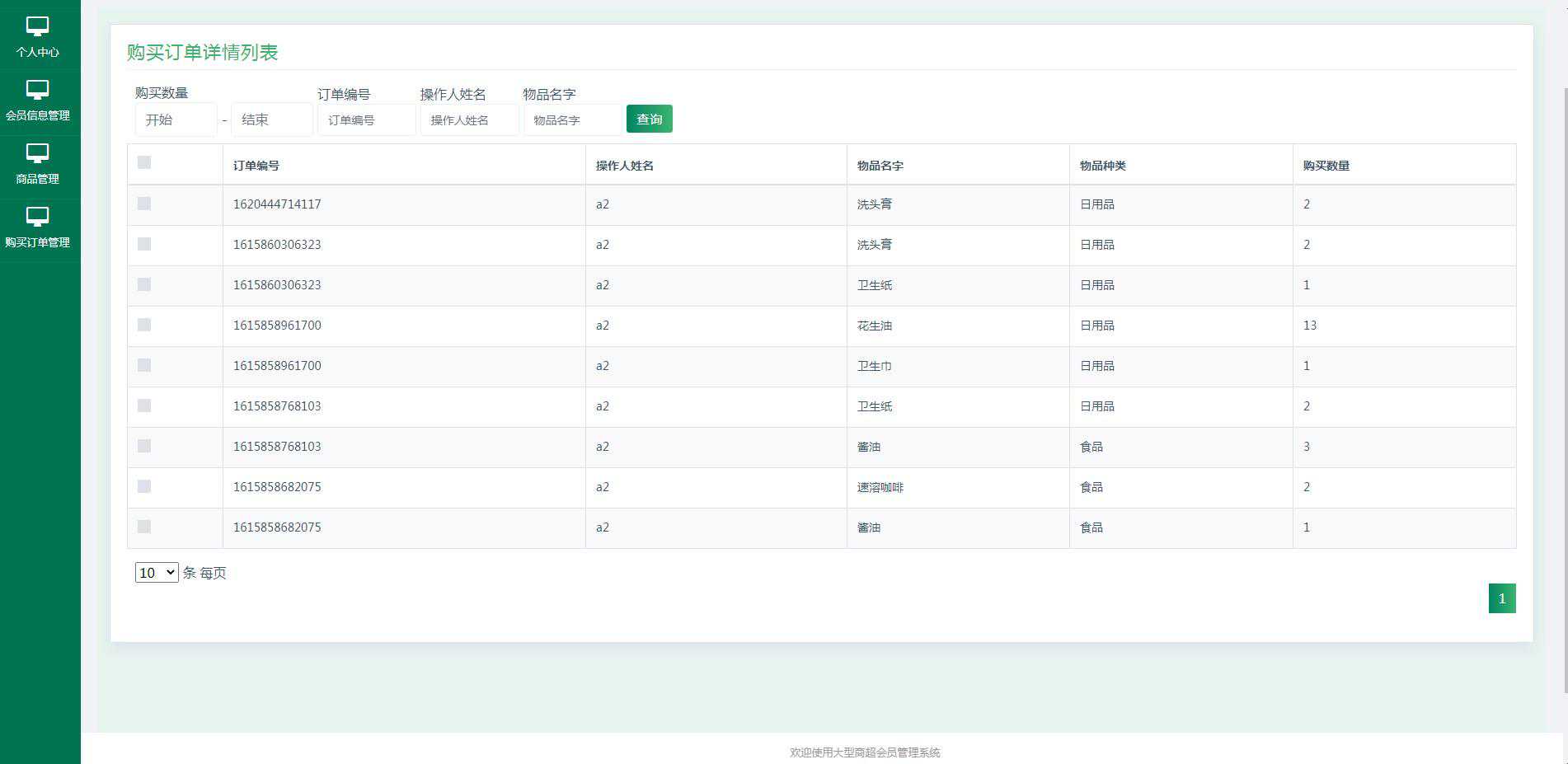The width and height of the screenshot is (1568, 764).
Task: Focus the 订单编号 filter input
Action: (367, 120)
